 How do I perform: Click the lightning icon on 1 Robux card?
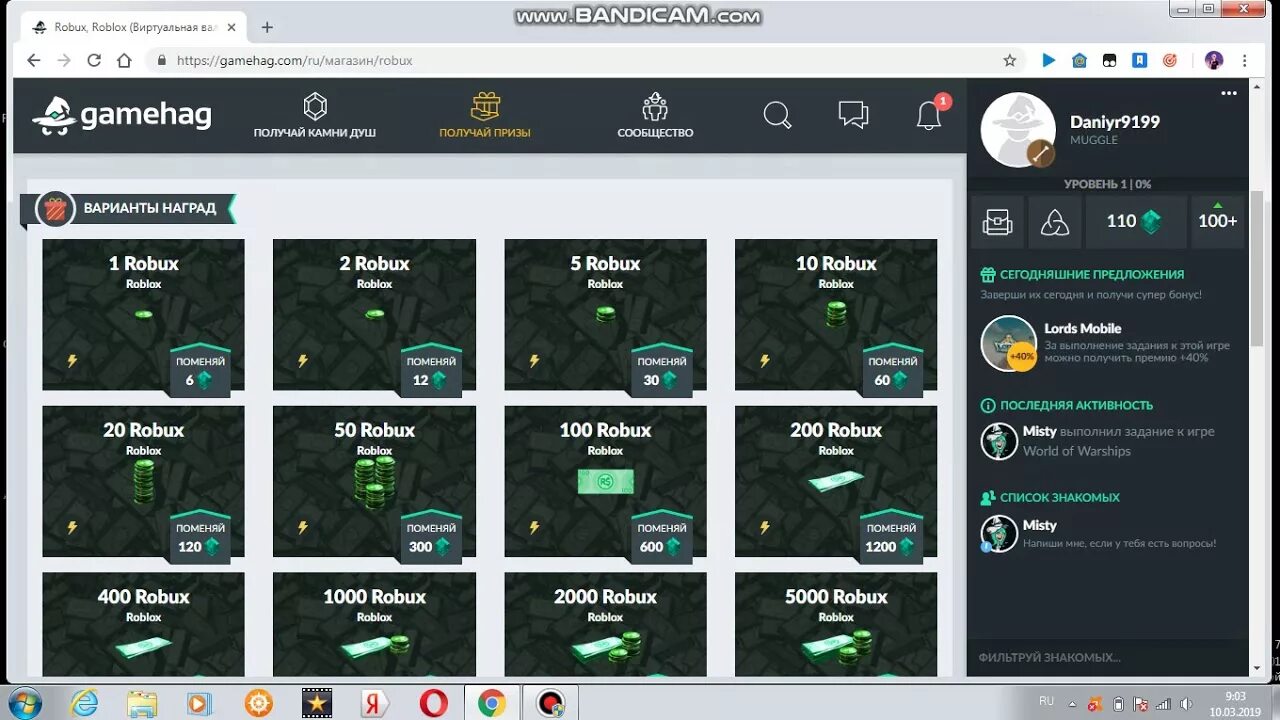(72, 361)
